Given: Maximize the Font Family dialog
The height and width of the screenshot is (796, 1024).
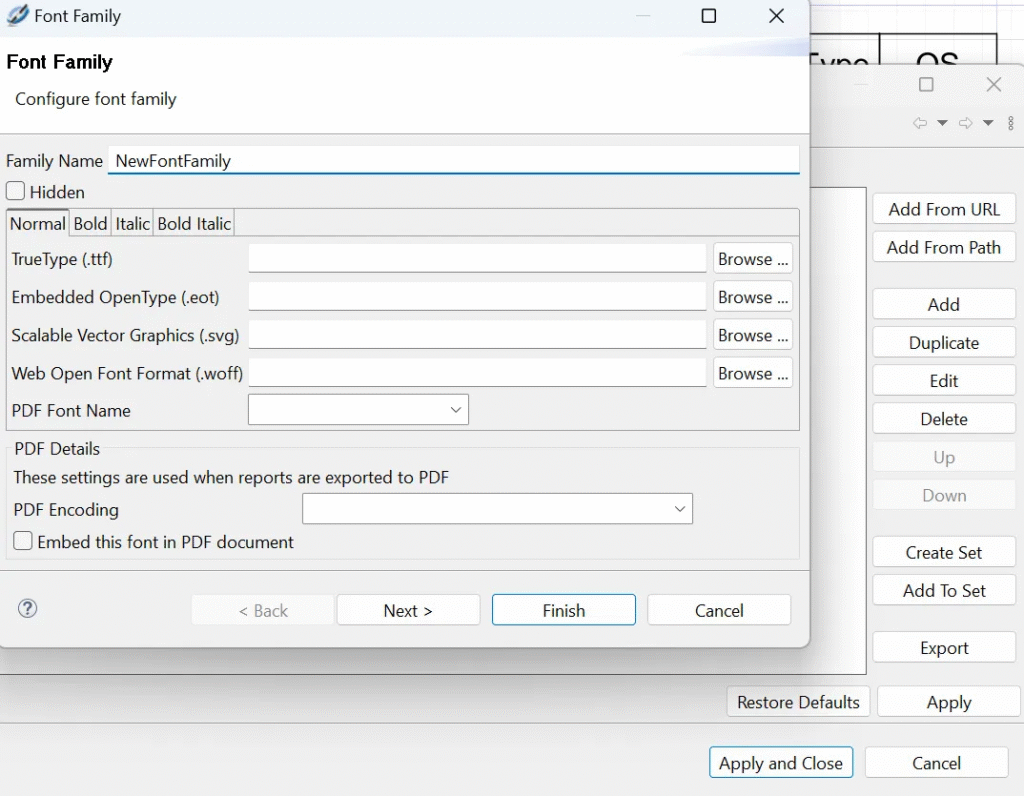Looking at the screenshot, I should (709, 16).
